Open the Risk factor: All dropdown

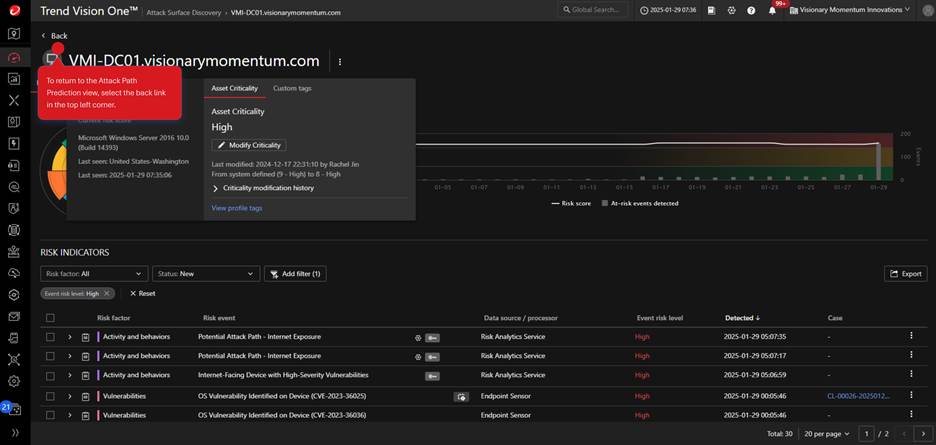pos(94,274)
